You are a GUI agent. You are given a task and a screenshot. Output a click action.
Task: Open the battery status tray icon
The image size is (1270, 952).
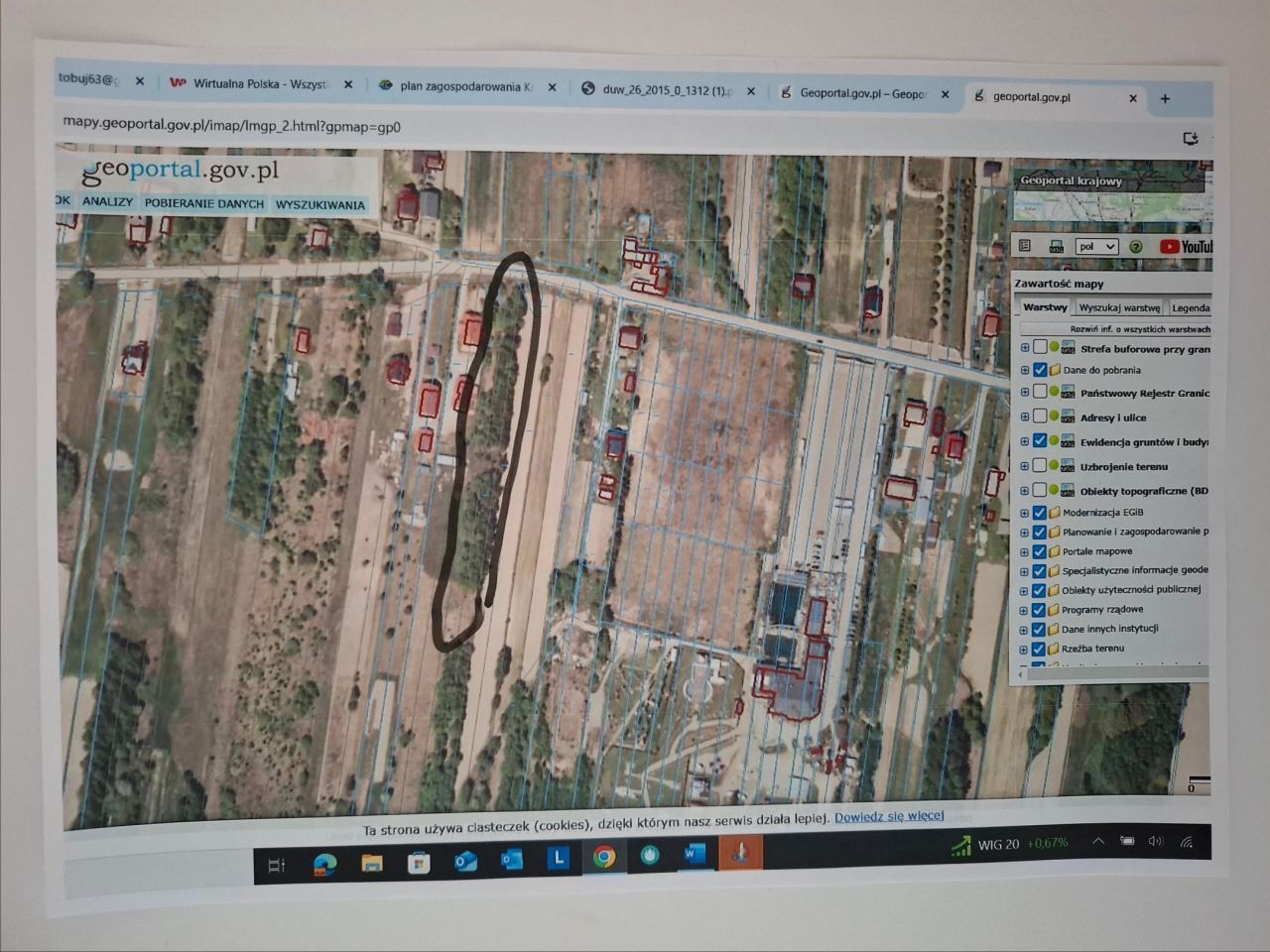1127,842
